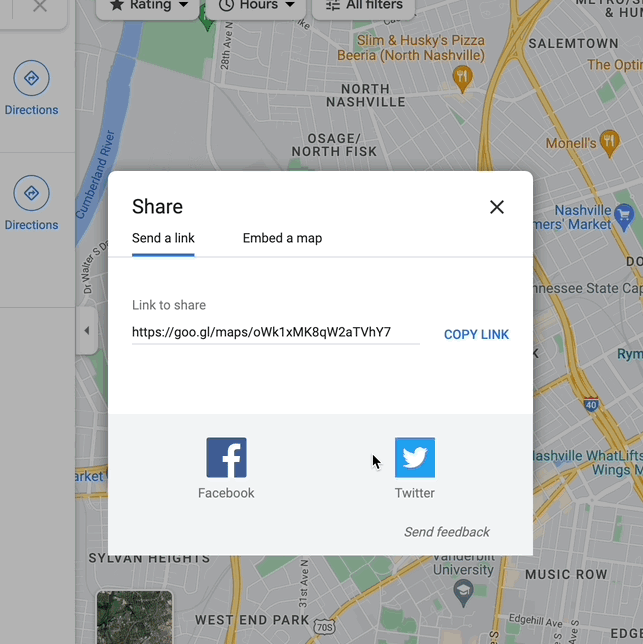Switch to the Embed a map tab

[x=282, y=238]
